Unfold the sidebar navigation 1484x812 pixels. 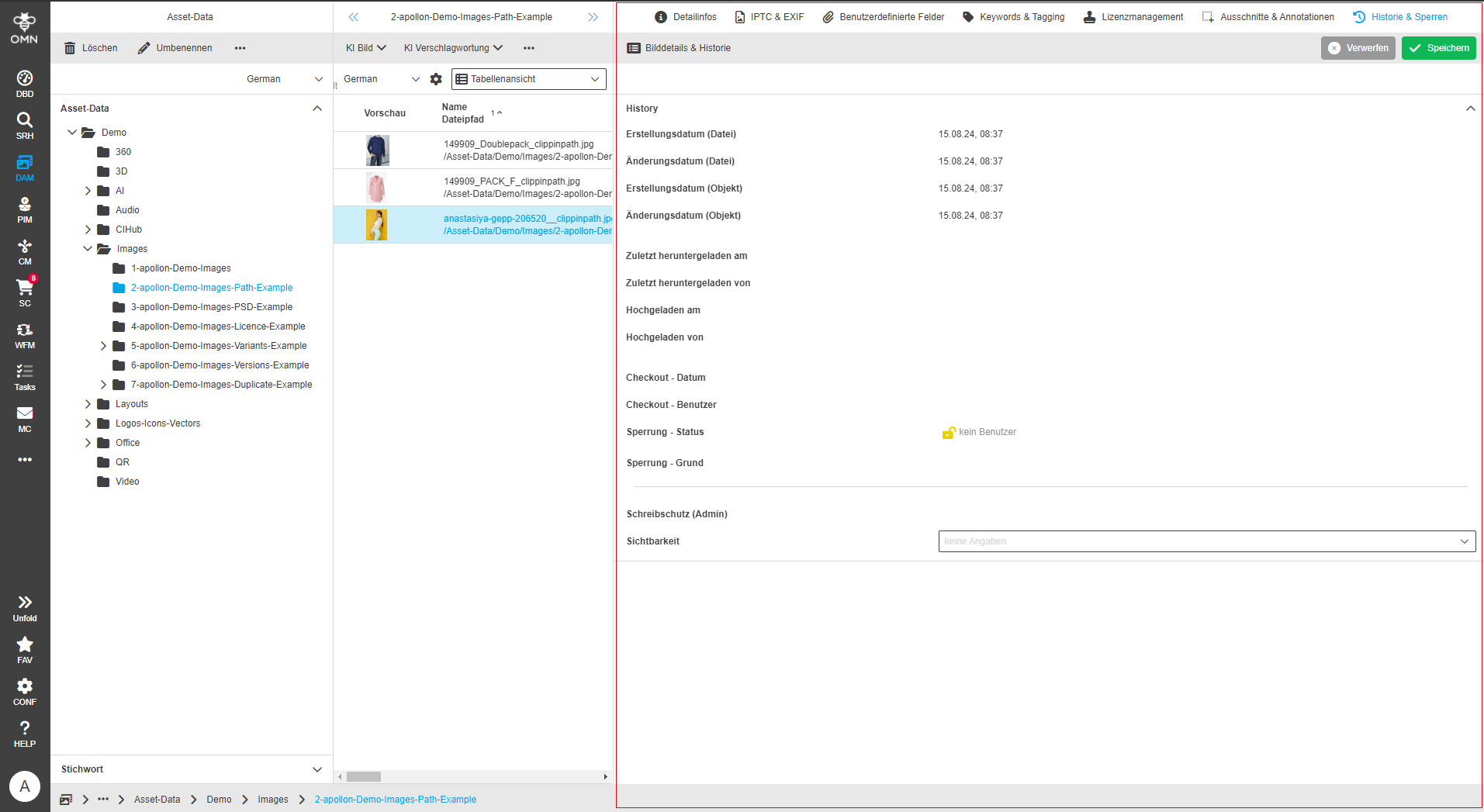tap(25, 608)
